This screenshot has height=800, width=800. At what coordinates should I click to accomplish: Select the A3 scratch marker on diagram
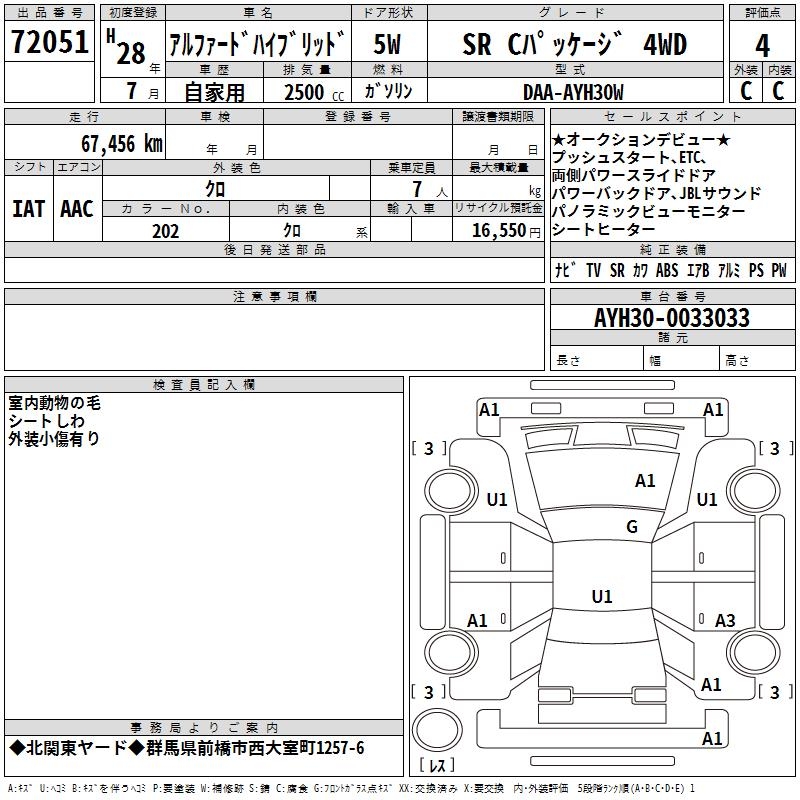pyautogui.click(x=725, y=621)
